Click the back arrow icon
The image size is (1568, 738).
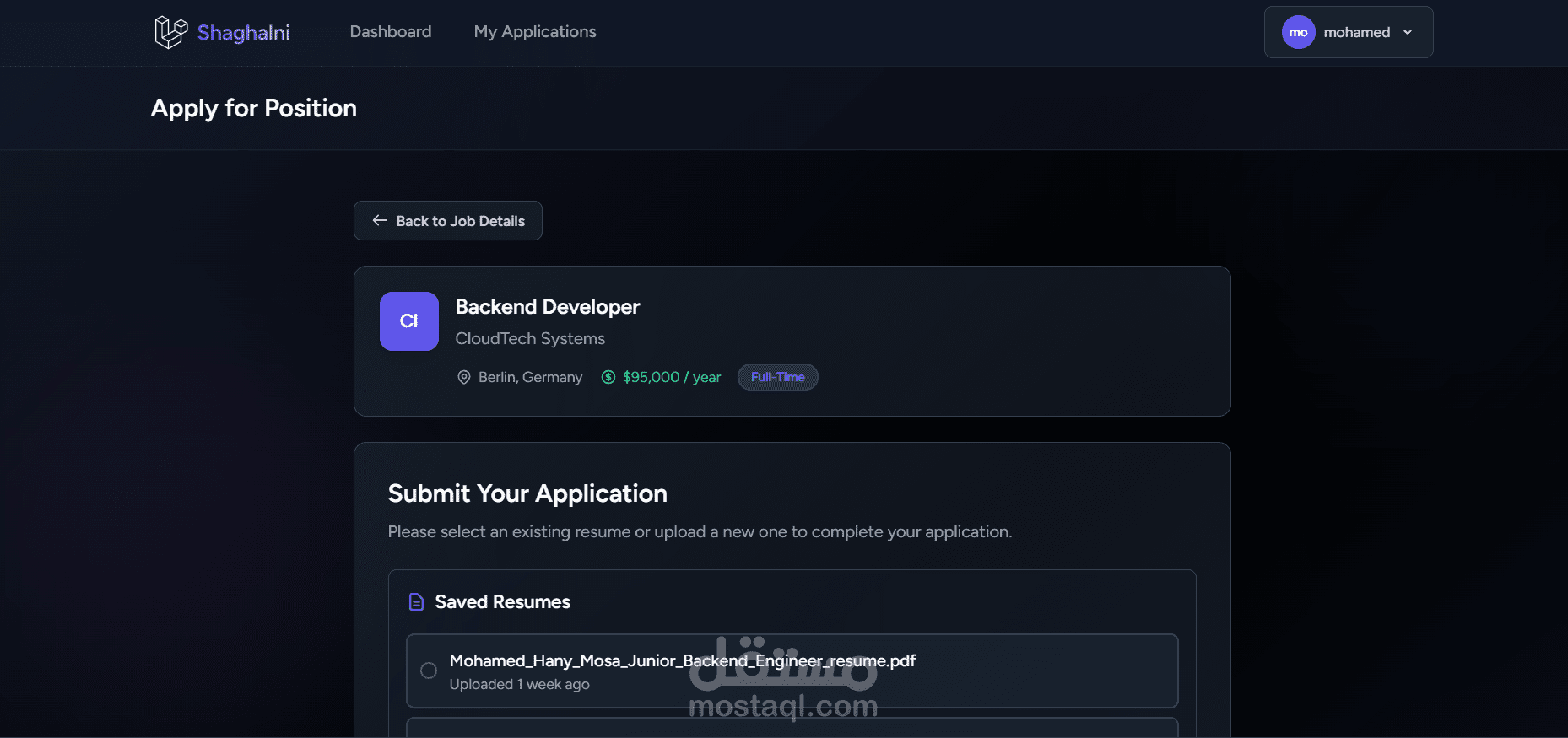click(x=380, y=220)
